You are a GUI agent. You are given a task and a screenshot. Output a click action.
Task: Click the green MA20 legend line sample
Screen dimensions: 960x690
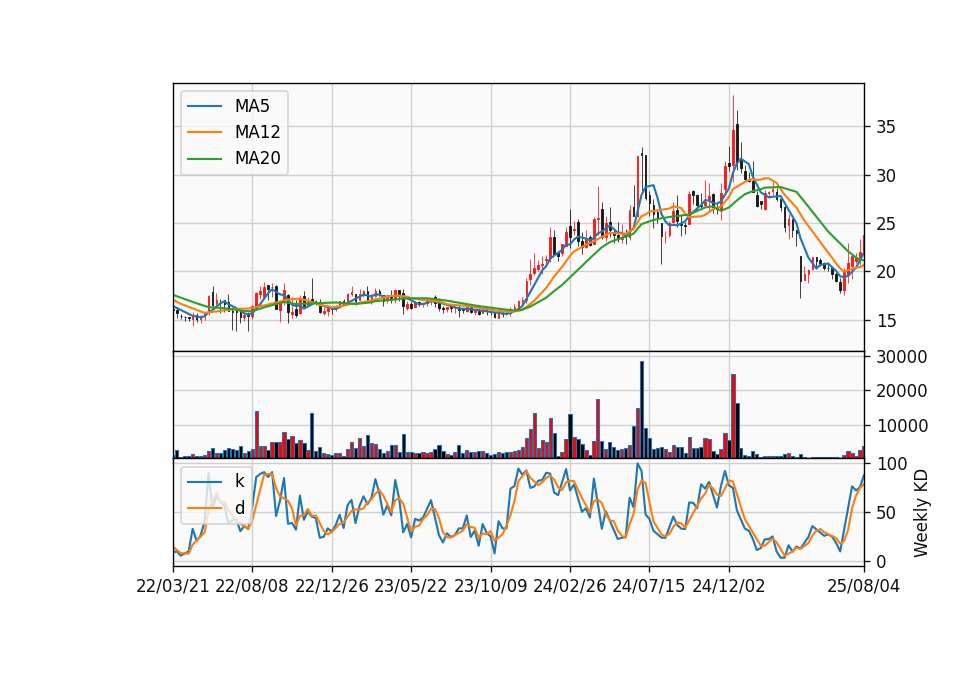tap(204, 158)
